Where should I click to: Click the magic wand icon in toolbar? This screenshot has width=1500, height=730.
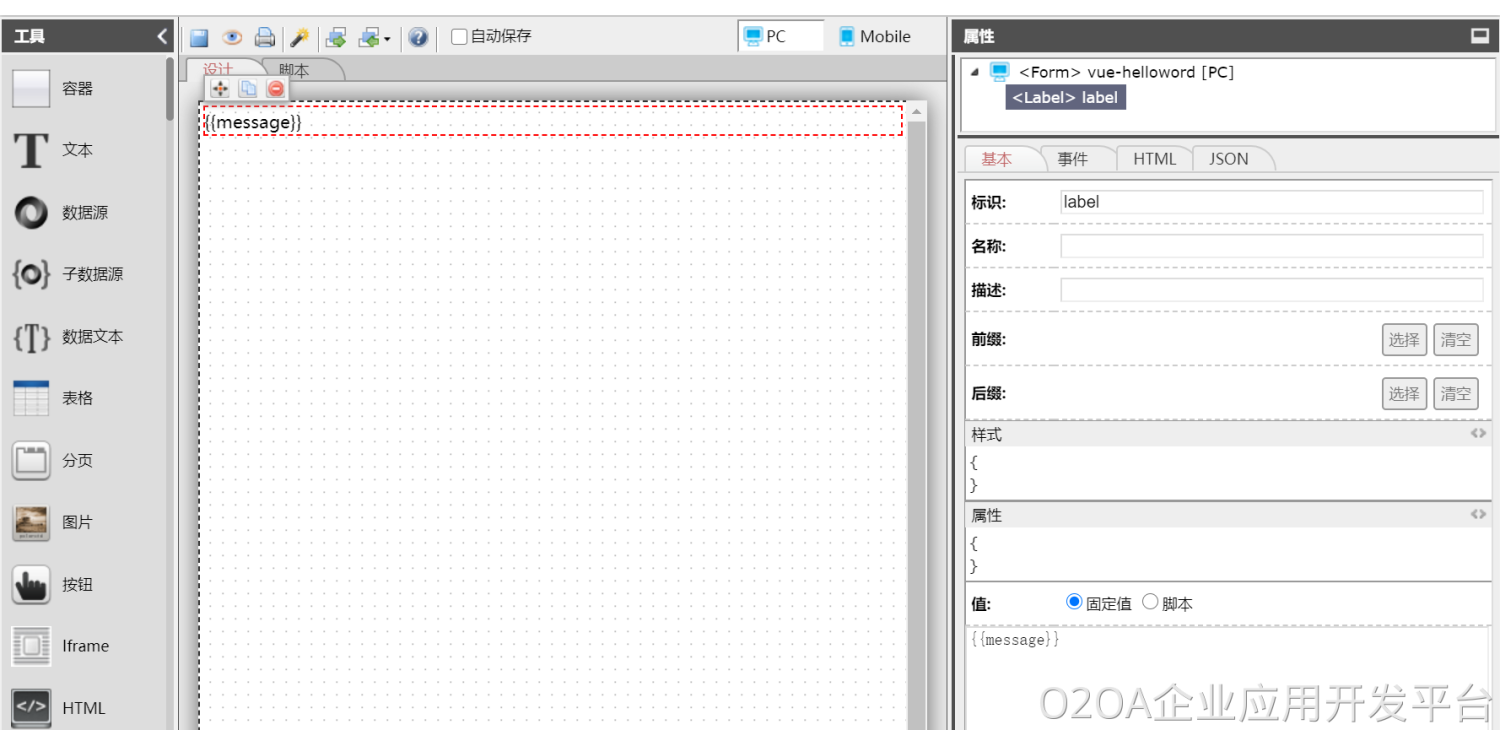pyautogui.click(x=298, y=38)
